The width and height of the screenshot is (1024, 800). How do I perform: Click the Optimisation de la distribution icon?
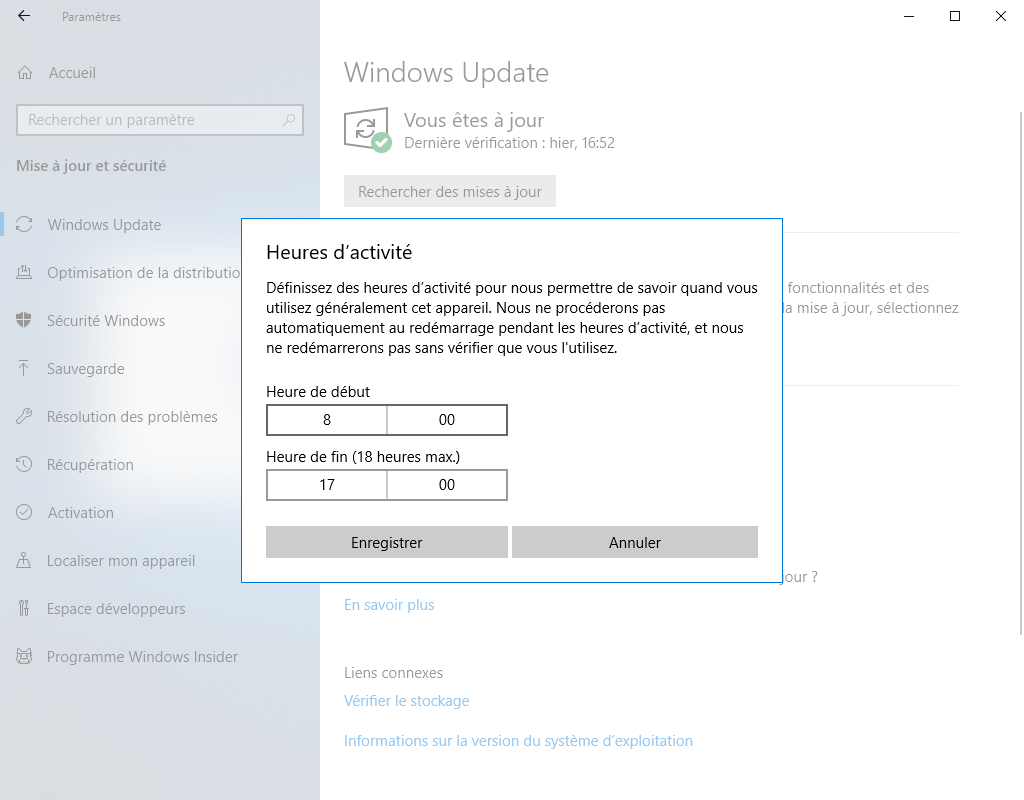(24, 272)
